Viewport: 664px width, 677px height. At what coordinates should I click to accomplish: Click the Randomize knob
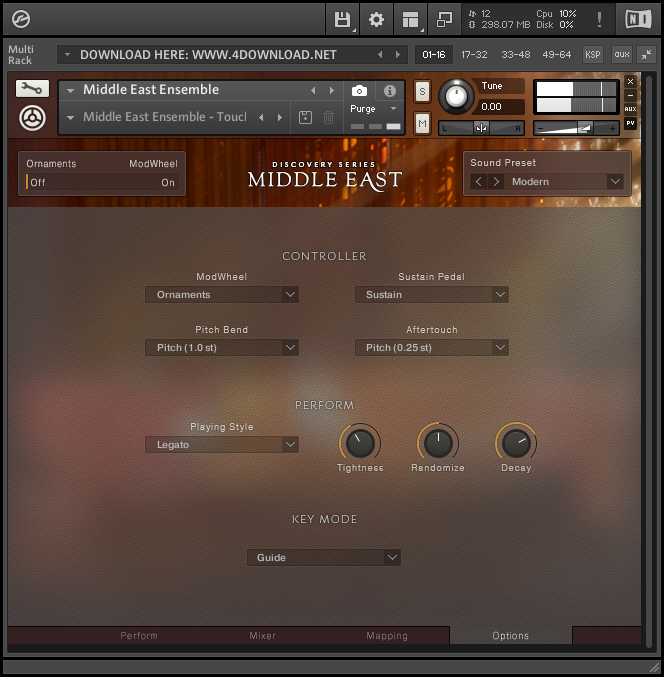point(438,443)
